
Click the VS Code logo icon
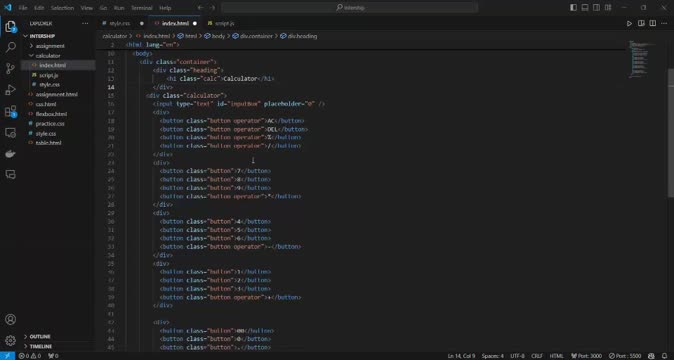(x=8, y=7)
